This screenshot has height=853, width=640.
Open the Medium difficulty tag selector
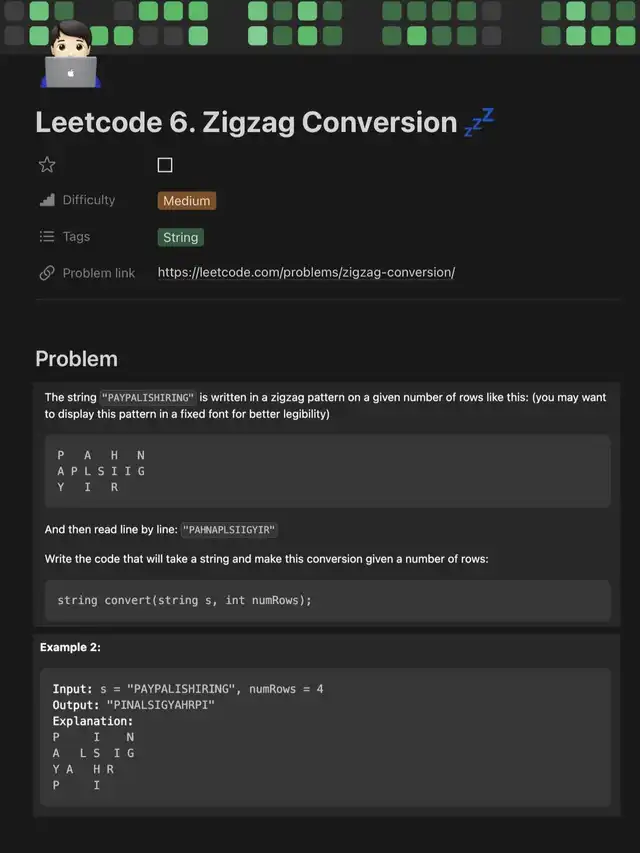click(187, 200)
